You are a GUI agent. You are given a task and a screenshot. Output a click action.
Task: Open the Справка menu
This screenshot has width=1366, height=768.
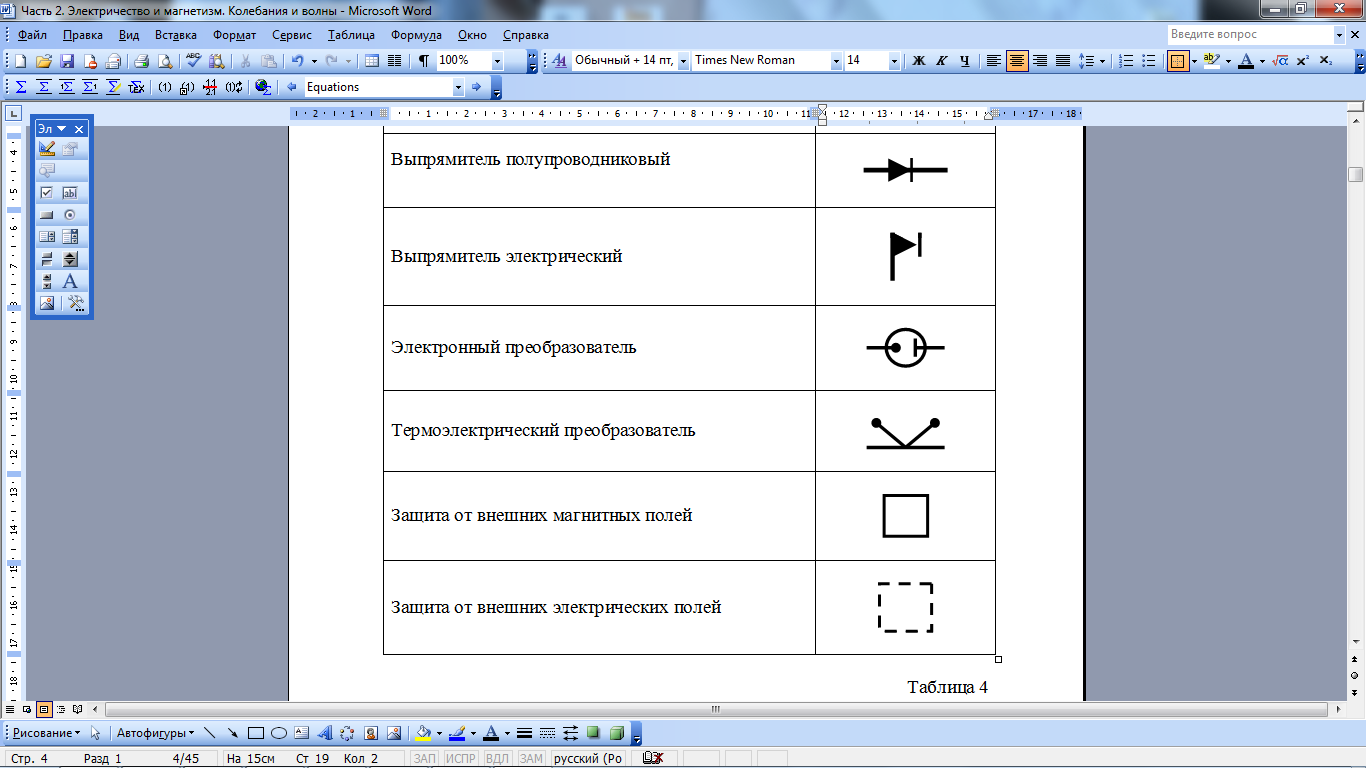[x=526, y=35]
